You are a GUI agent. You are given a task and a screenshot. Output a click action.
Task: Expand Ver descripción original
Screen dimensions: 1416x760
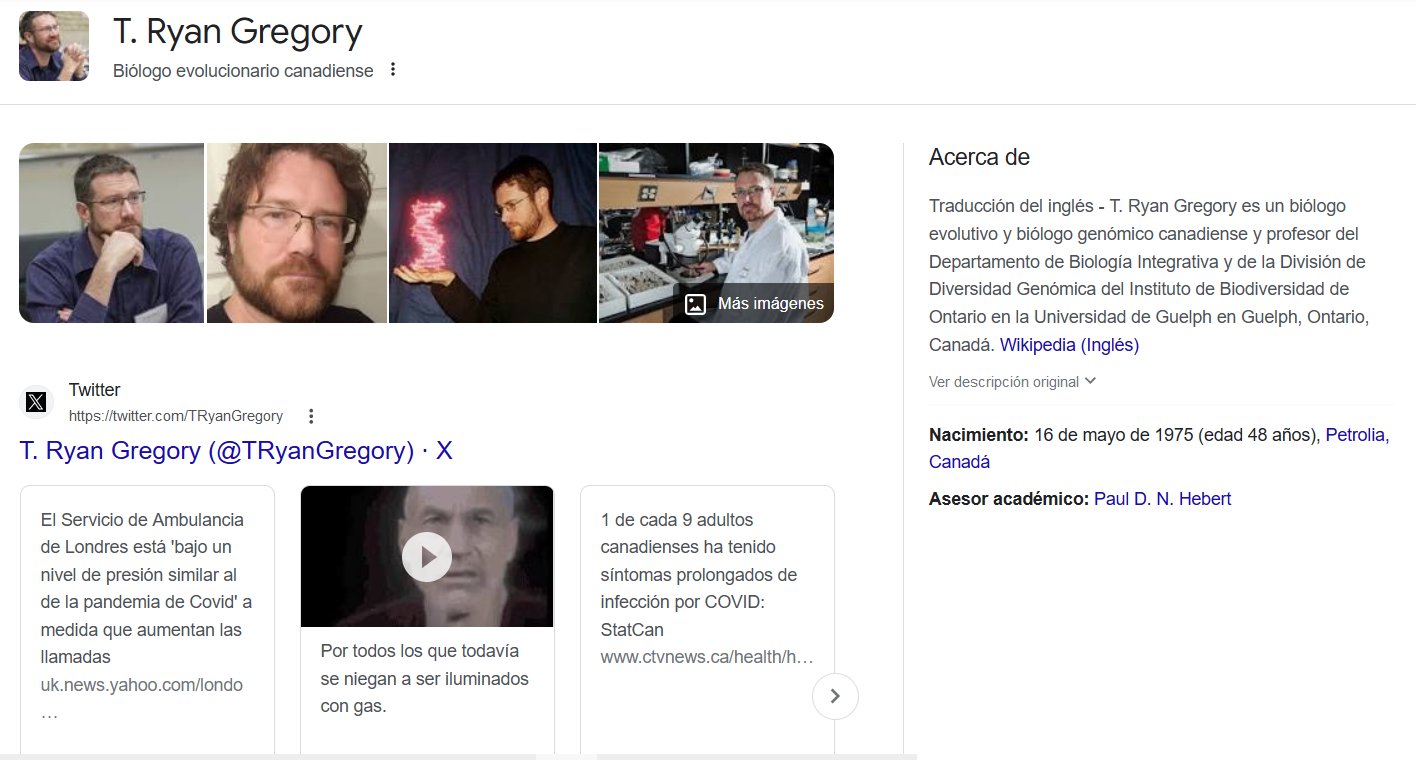[x=1012, y=382]
